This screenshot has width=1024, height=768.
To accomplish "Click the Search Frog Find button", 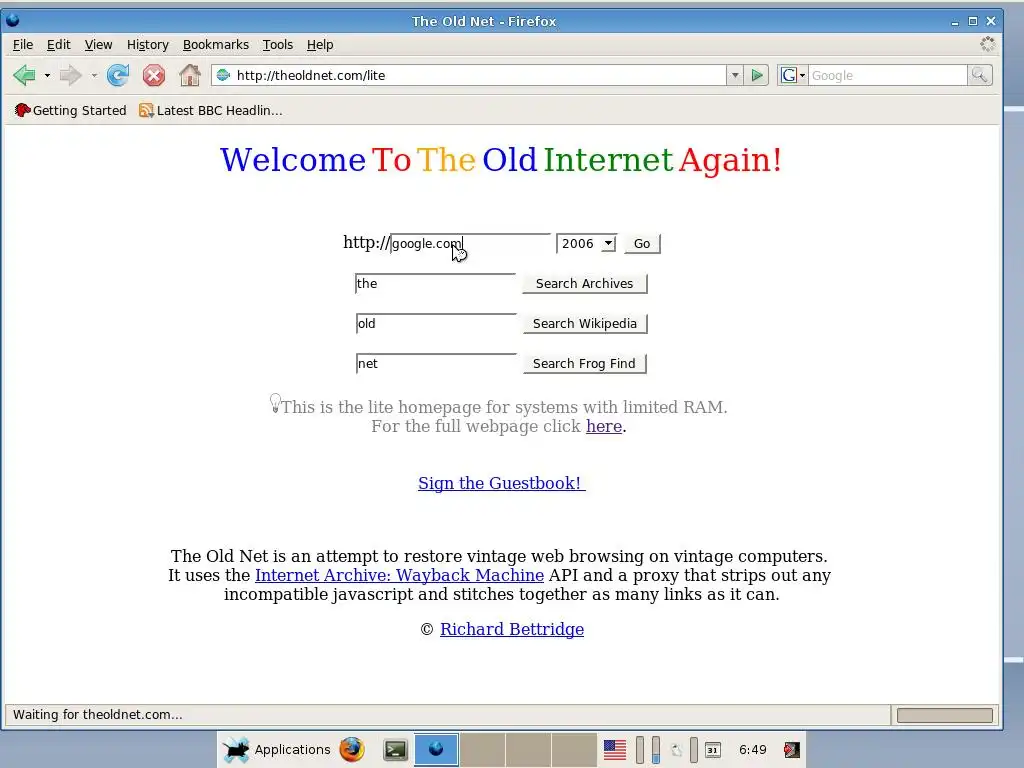I will [584, 364].
